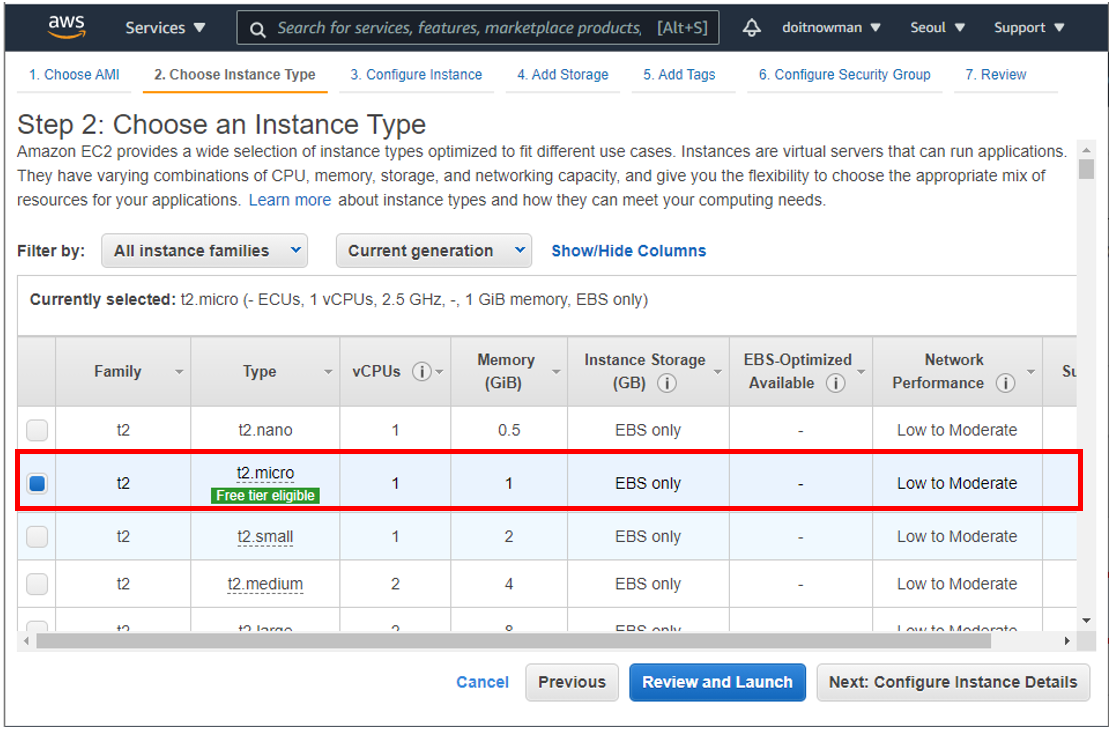
Task: Open the Services dropdown menu
Action: (165, 28)
